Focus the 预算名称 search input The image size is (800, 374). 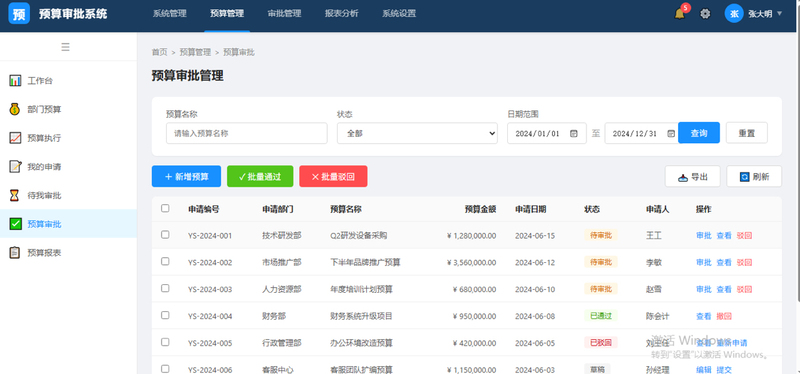point(247,133)
